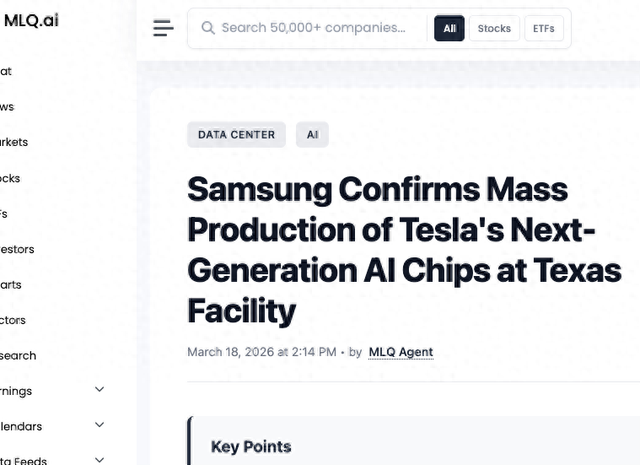Screen dimensions: 640x465
Task: Click the hamburger menu icon
Action: pyautogui.click(x=163, y=28)
